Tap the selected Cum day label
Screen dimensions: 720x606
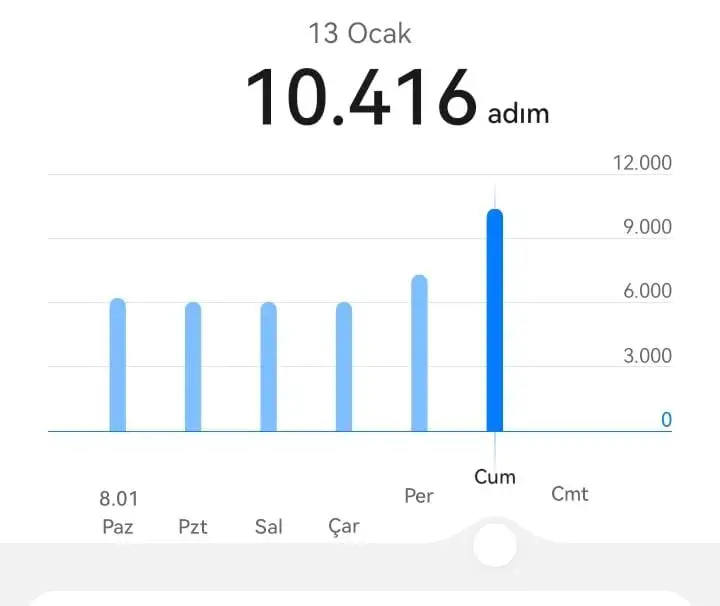pos(494,477)
